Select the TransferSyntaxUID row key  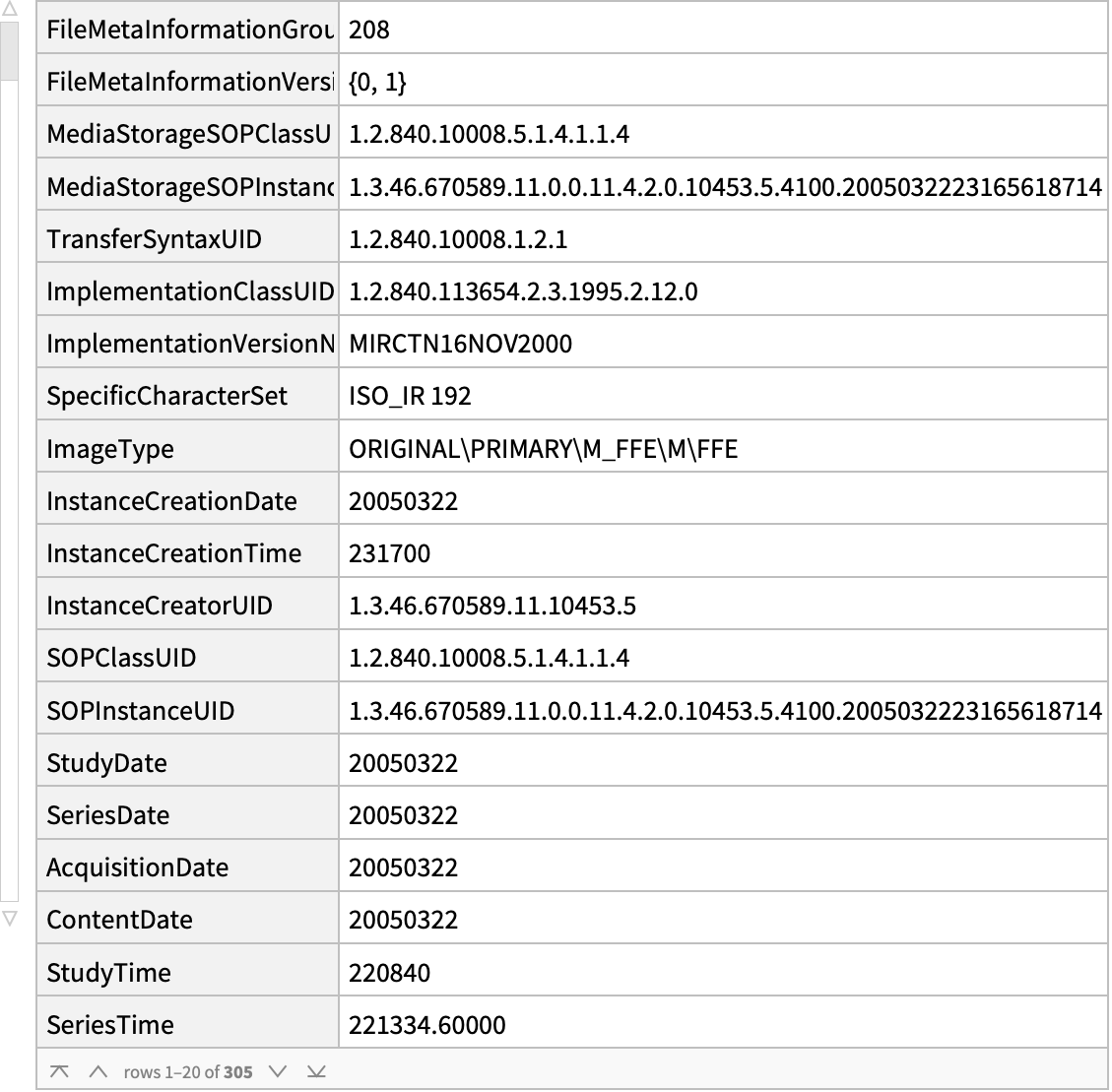coord(154,239)
